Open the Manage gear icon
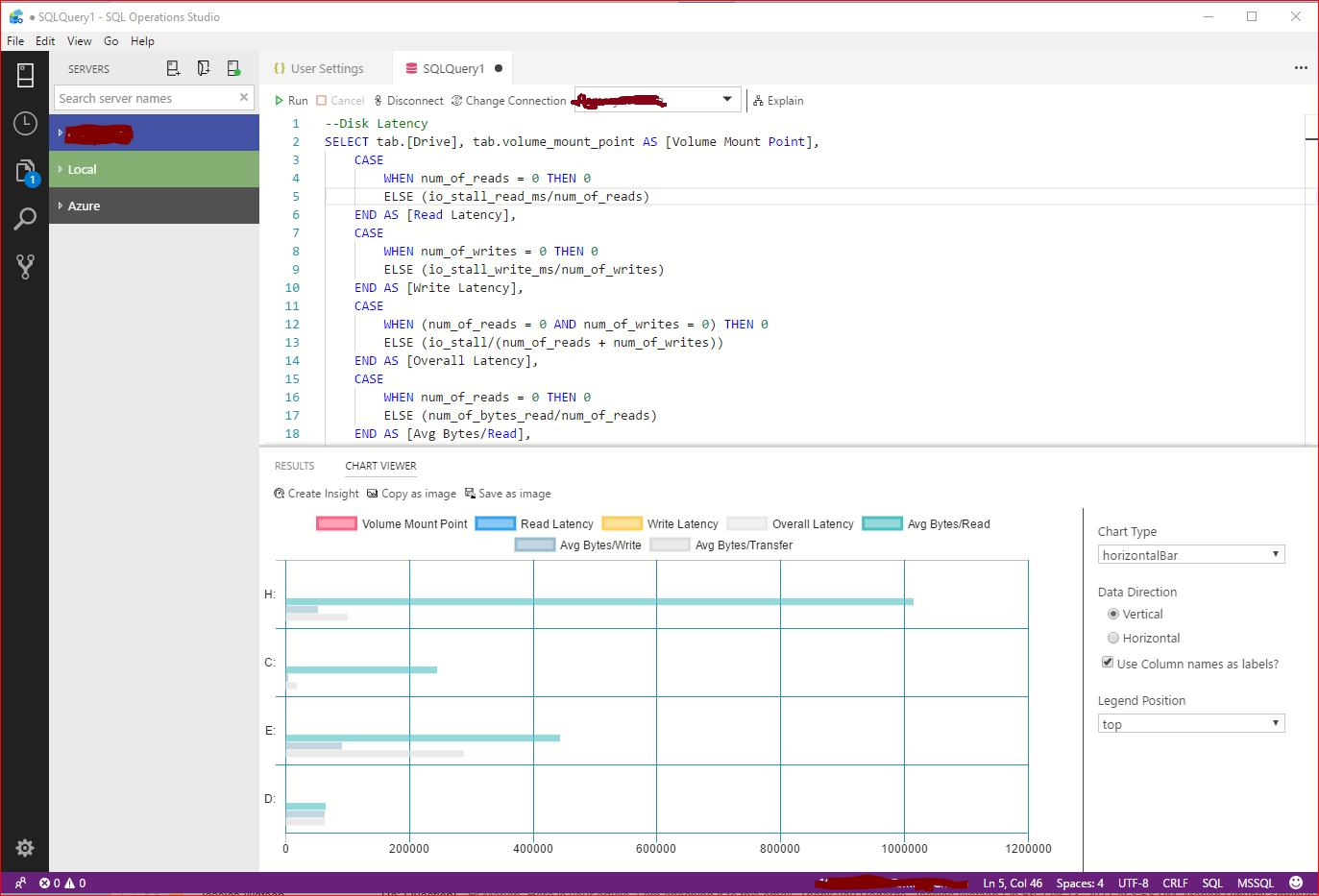Viewport: 1319px width, 896px height. point(25,847)
